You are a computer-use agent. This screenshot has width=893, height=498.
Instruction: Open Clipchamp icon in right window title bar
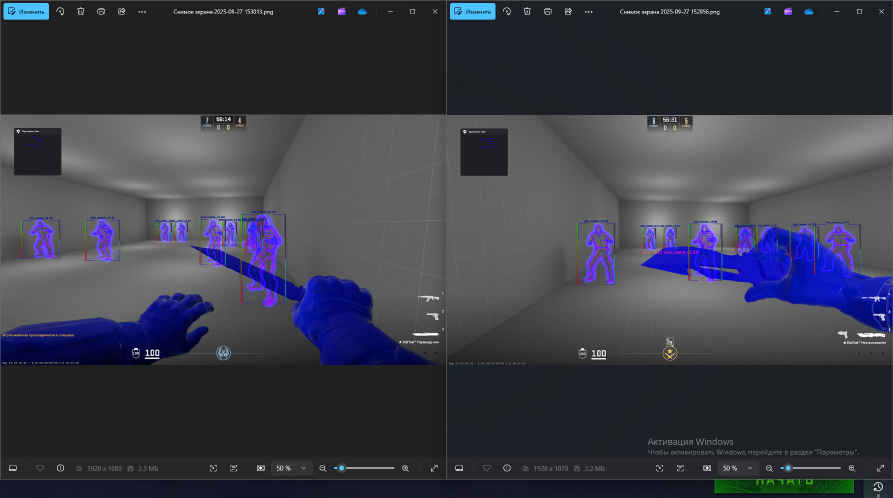[x=788, y=11]
